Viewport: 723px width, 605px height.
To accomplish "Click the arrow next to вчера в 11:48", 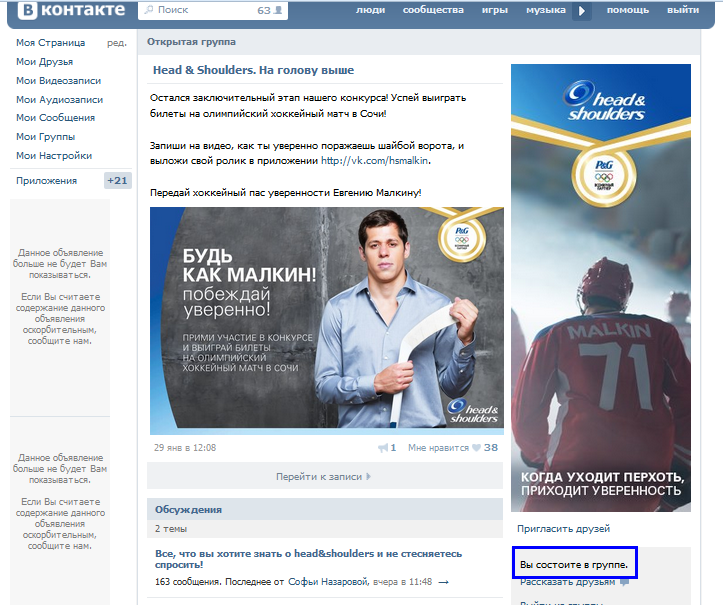I will (443, 582).
